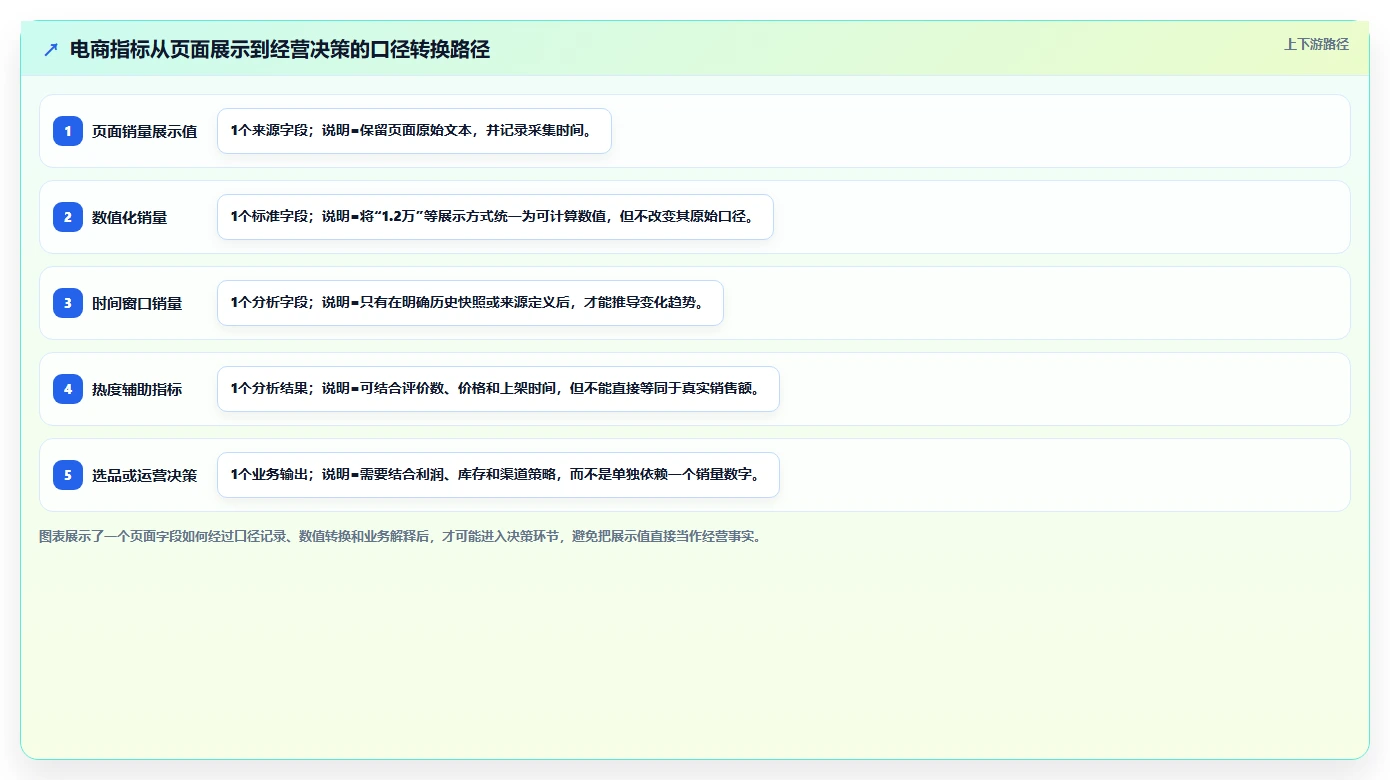Image resolution: width=1390 pixels, height=780 pixels.
Task: Click the box starting 1个标准字段
Action: [x=495, y=217]
